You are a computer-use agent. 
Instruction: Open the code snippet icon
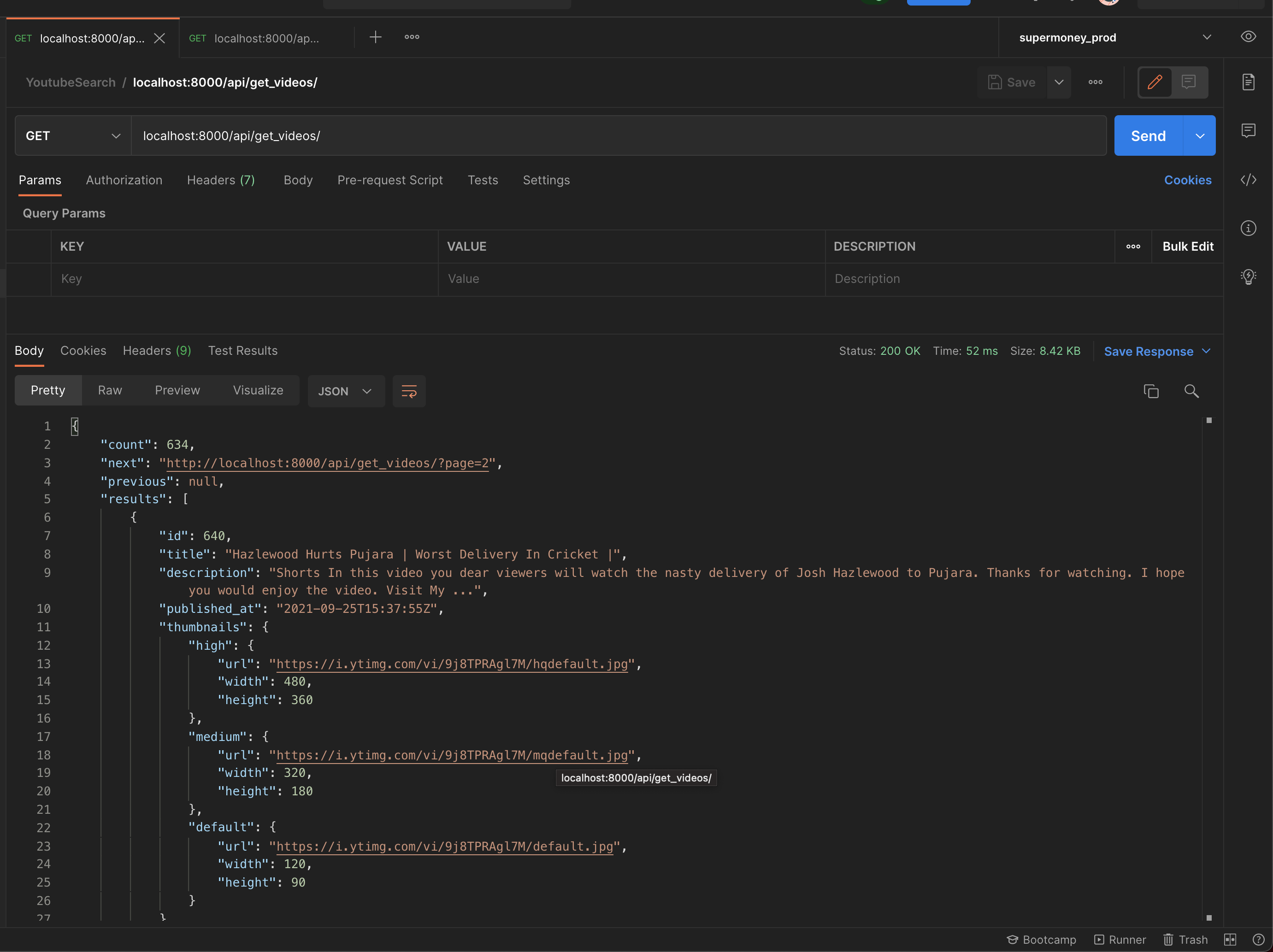click(1248, 180)
